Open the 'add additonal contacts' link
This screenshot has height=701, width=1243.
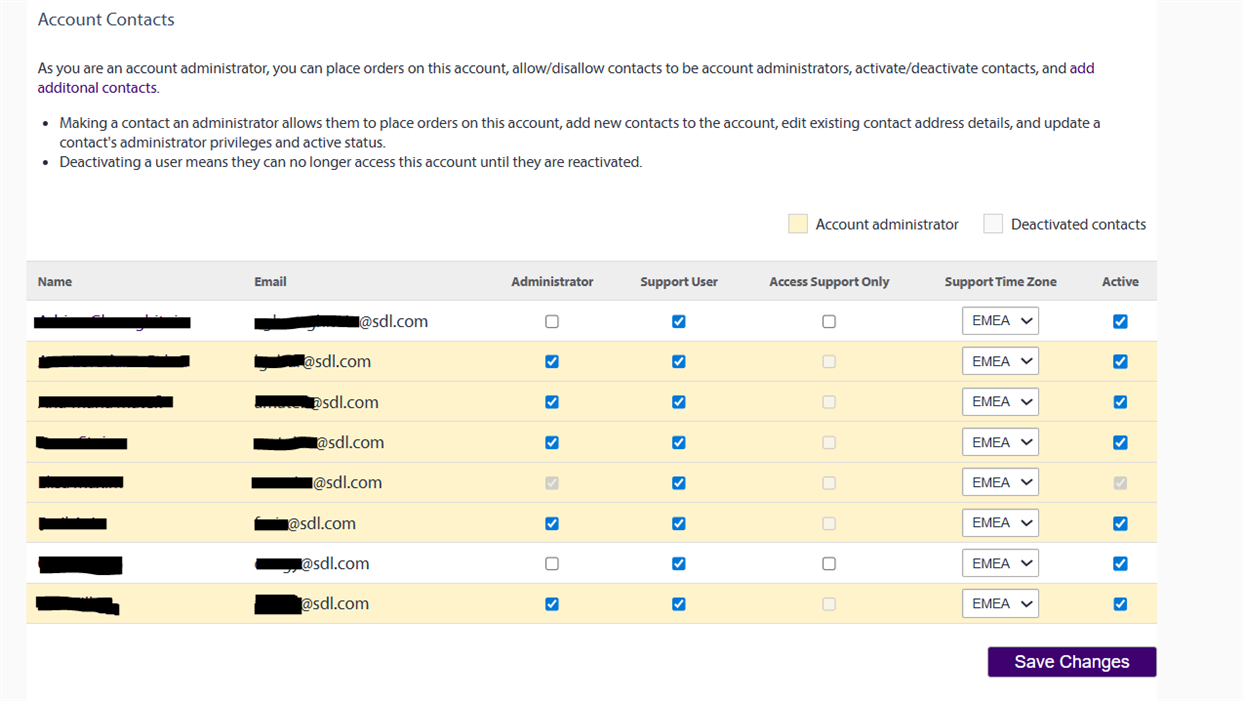[x=1081, y=69]
